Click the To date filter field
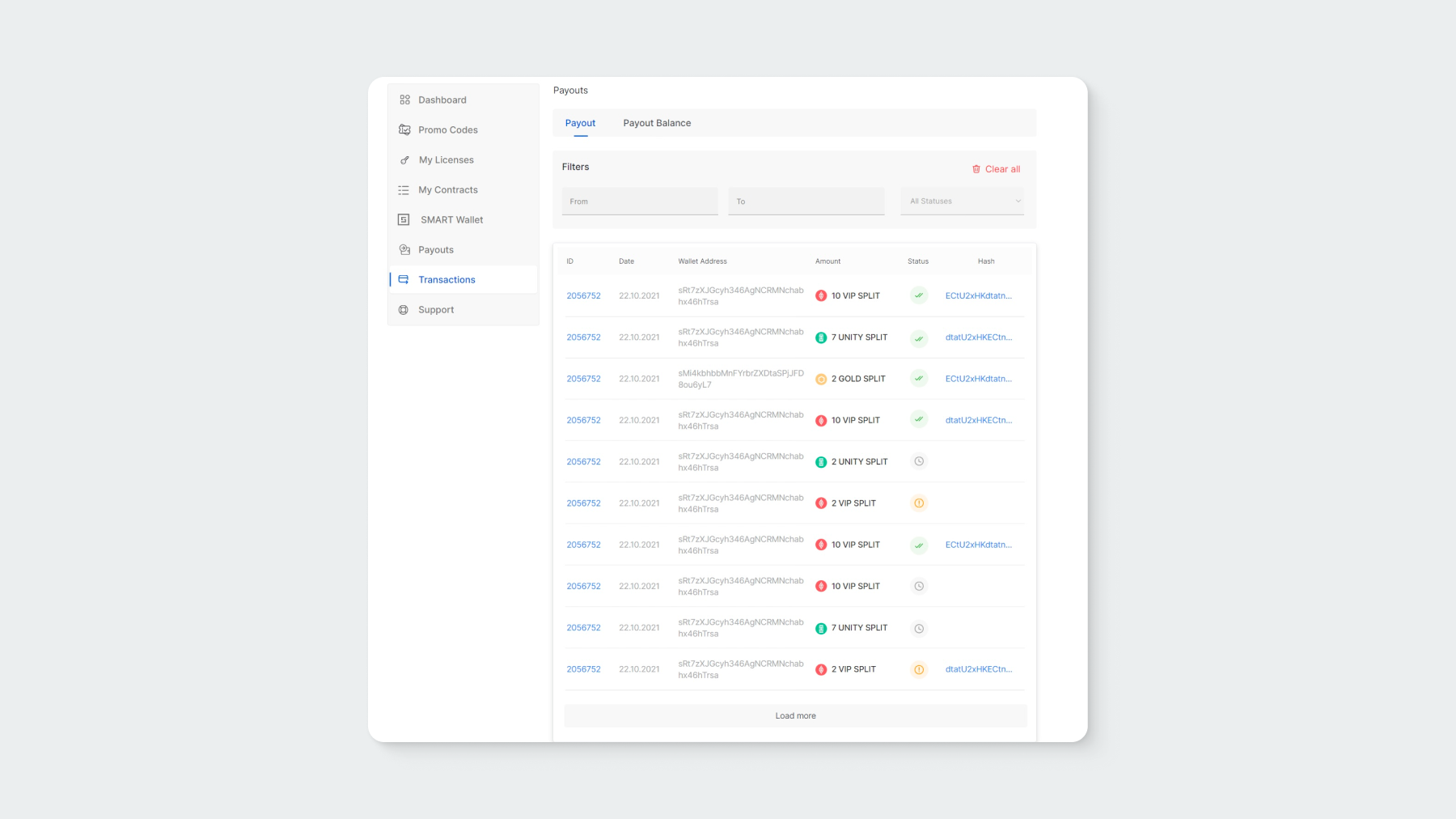This screenshot has width=1456, height=819. click(x=806, y=202)
